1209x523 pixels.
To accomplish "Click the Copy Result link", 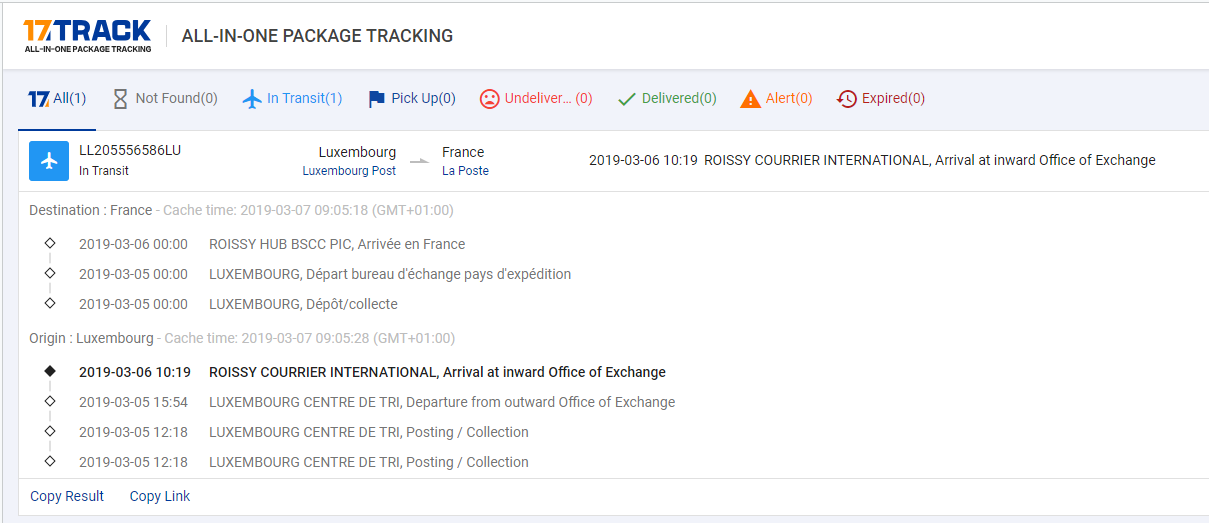I will point(67,496).
